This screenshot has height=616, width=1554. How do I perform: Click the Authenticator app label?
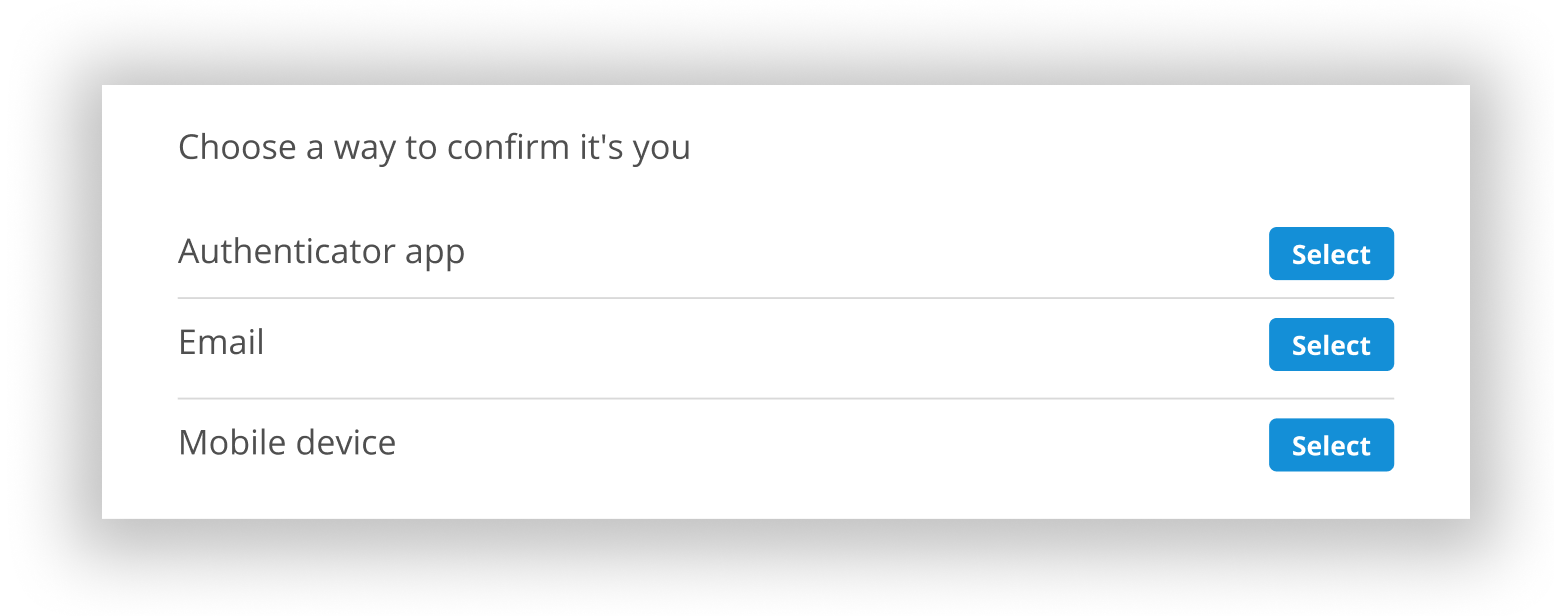pos(321,252)
